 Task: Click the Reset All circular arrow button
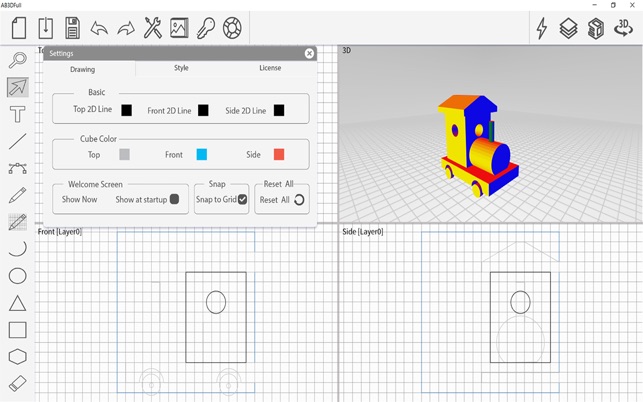299,200
